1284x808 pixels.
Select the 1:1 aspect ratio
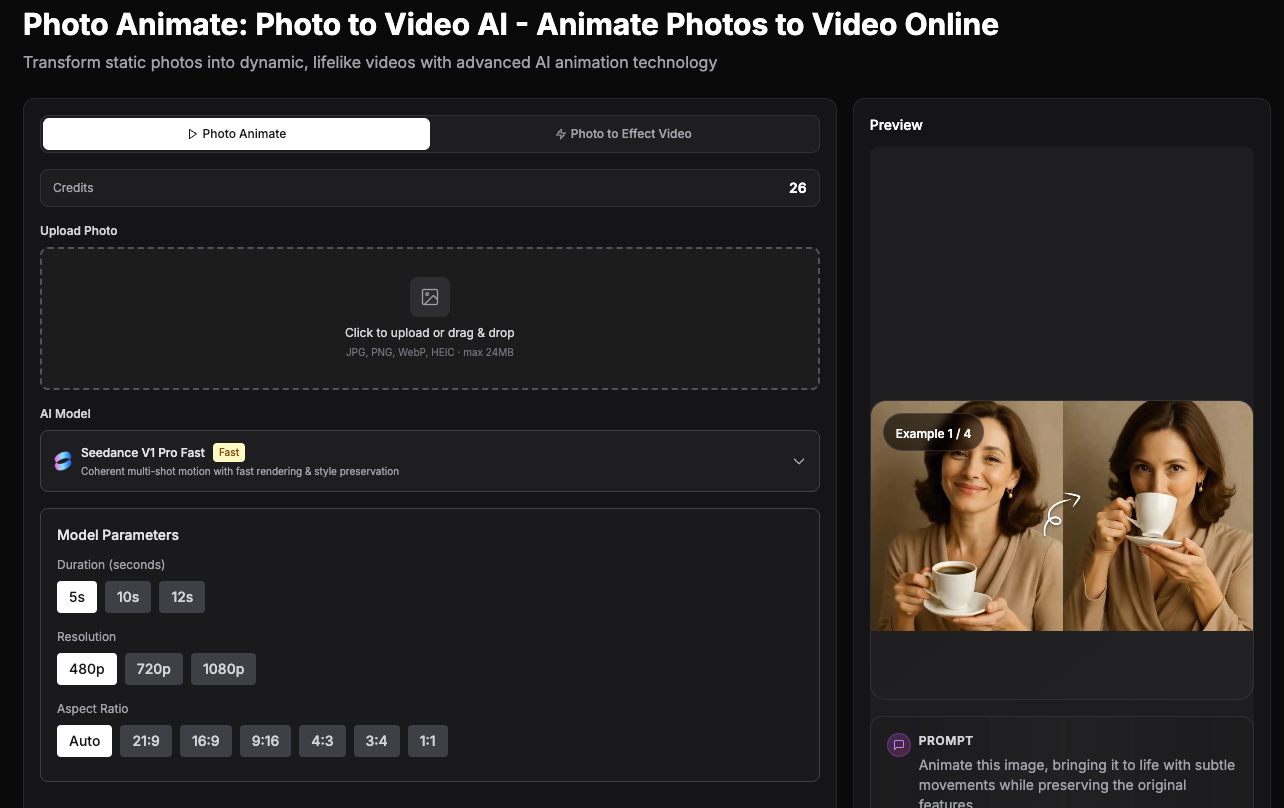point(428,740)
